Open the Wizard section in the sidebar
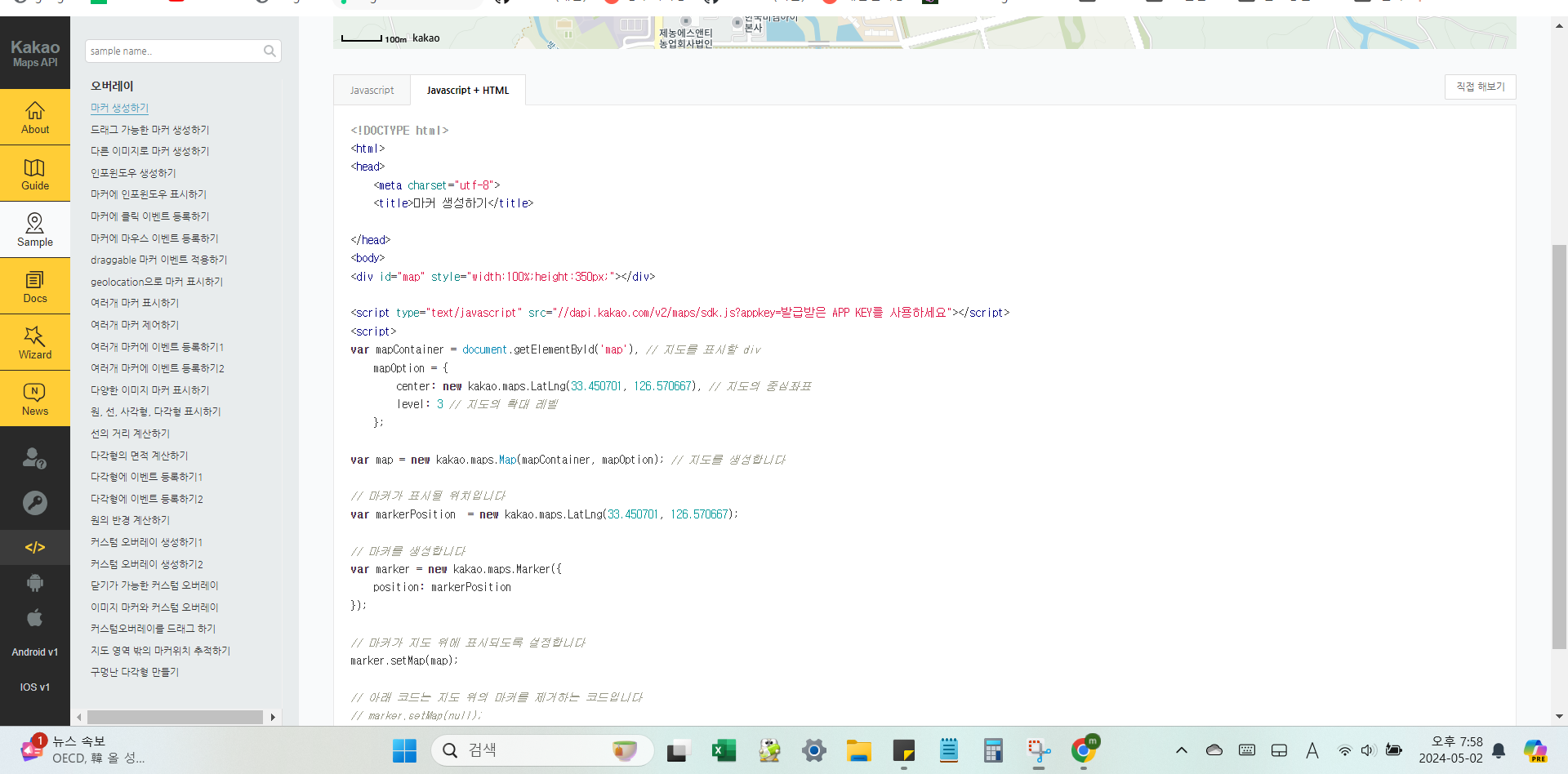Screen dimensions: 1568x774 pyautogui.click(x=35, y=343)
